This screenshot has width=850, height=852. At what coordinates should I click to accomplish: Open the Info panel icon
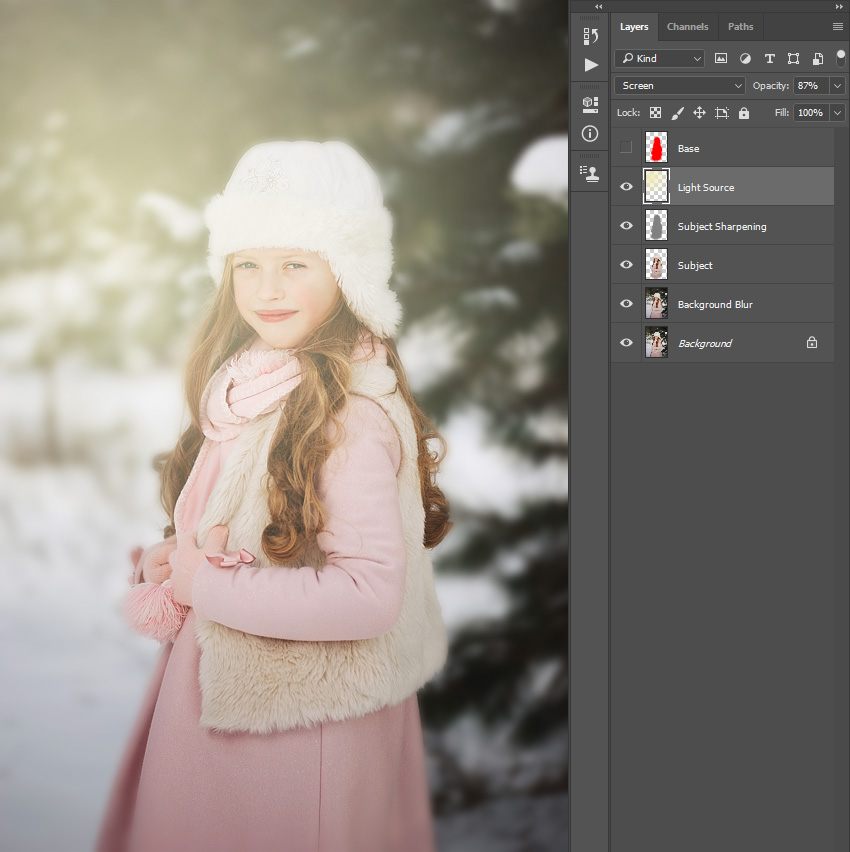pos(590,134)
